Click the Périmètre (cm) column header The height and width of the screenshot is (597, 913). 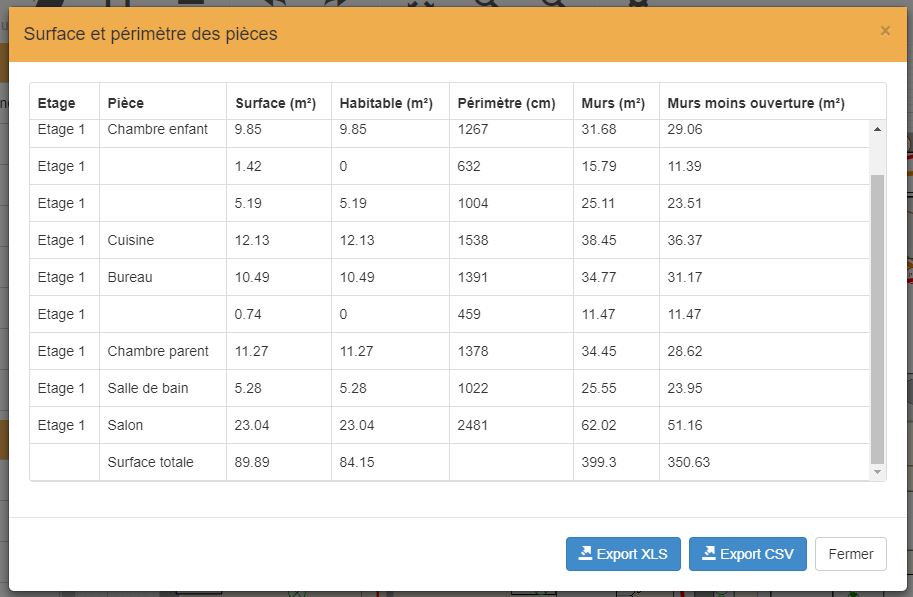click(x=506, y=103)
